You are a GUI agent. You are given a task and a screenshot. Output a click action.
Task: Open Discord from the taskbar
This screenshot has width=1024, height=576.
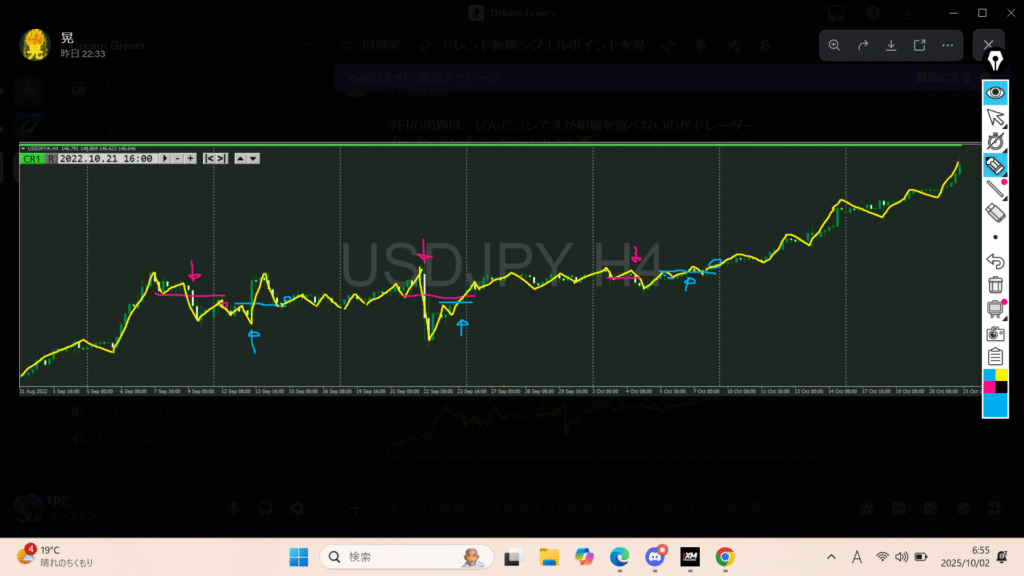pos(655,556)
